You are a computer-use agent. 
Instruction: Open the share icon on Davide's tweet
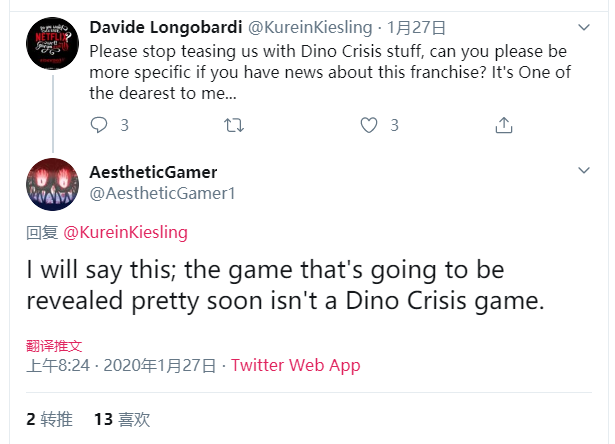tap(504, 125)
